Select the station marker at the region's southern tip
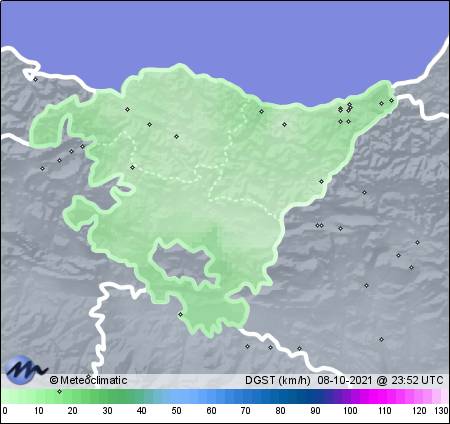This screenshot has height=424, width=450. (x=180, y=314)
